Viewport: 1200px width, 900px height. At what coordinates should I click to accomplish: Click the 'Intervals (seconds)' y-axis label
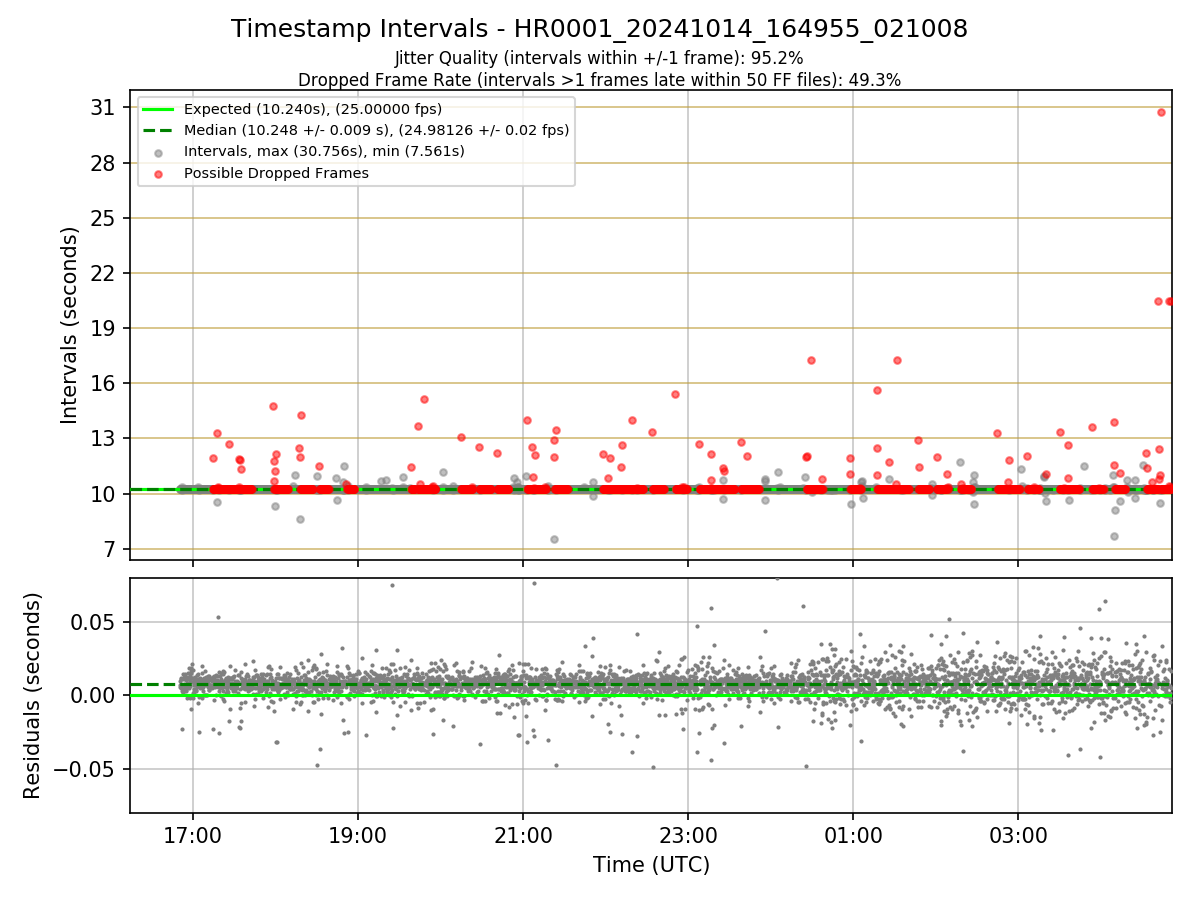point(70,325)
